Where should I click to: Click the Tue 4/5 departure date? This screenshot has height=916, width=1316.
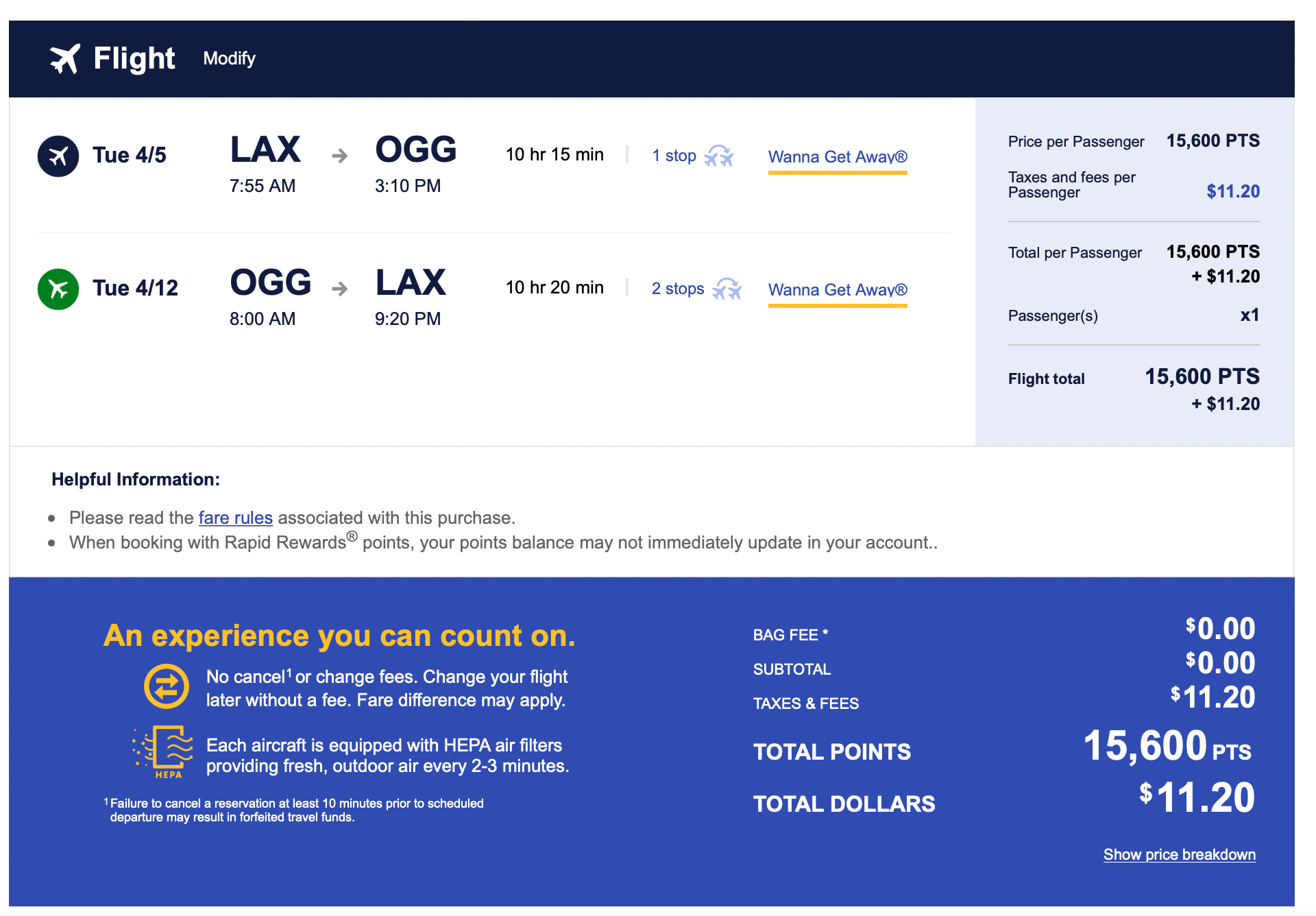(x=130, y=156)
